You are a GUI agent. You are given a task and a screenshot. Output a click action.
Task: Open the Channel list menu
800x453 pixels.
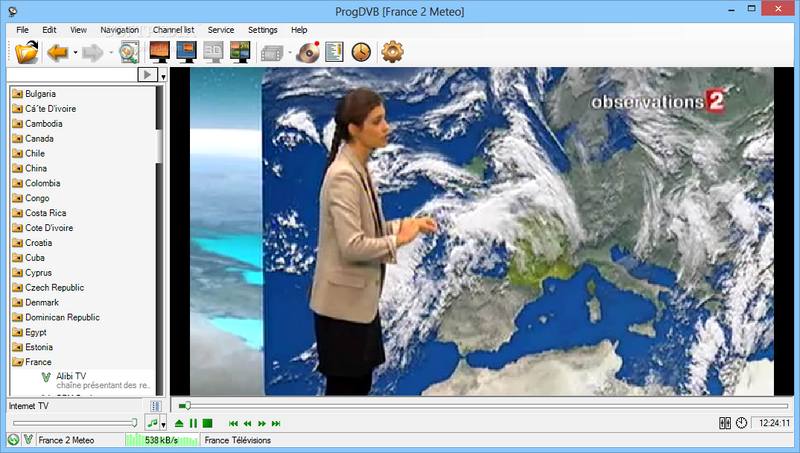pyautogui.click(x=173, y=30)
